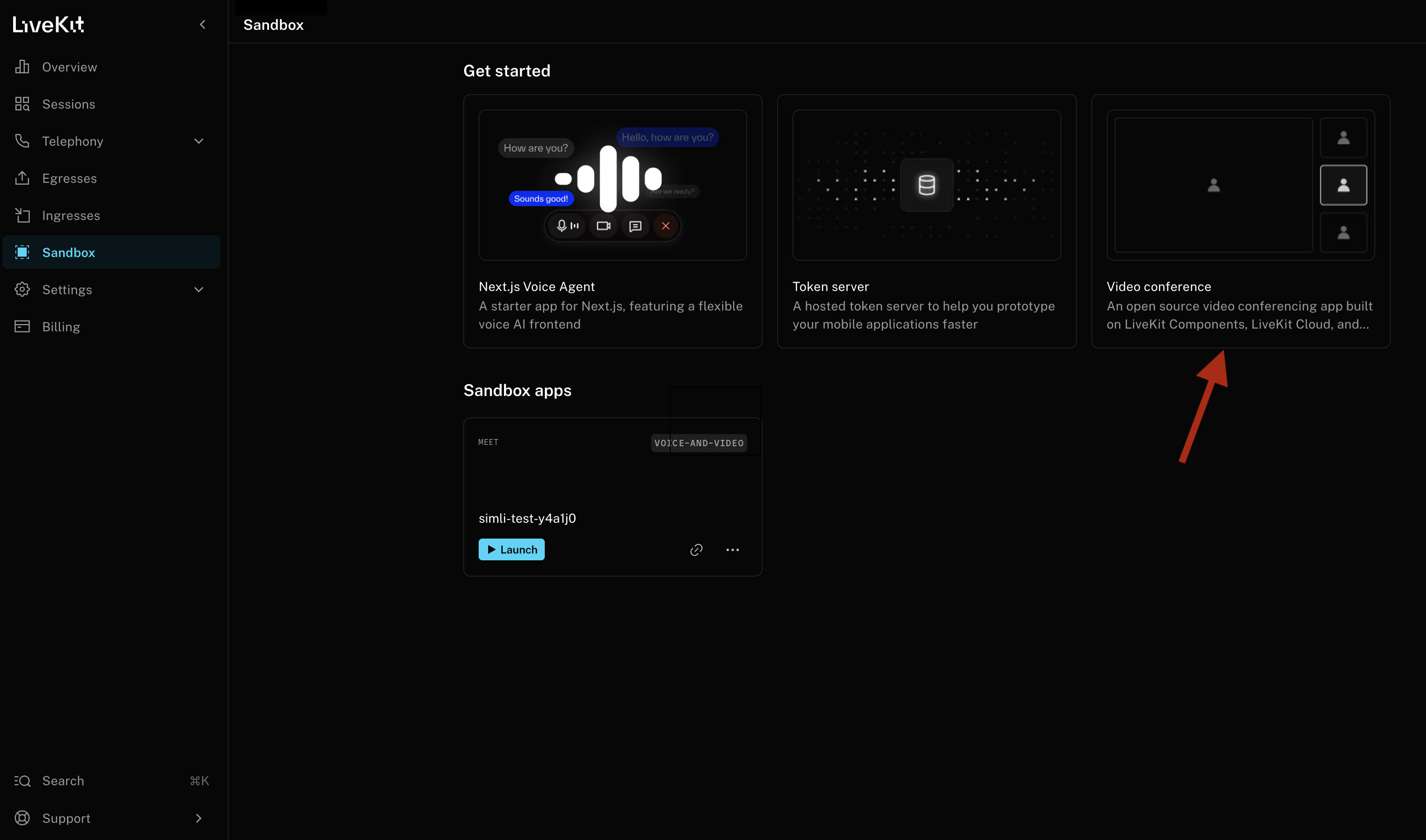Click the top participant tile in Video conference
Image resolution: width=1426 pixels, height=840 pixels.
1344,138
